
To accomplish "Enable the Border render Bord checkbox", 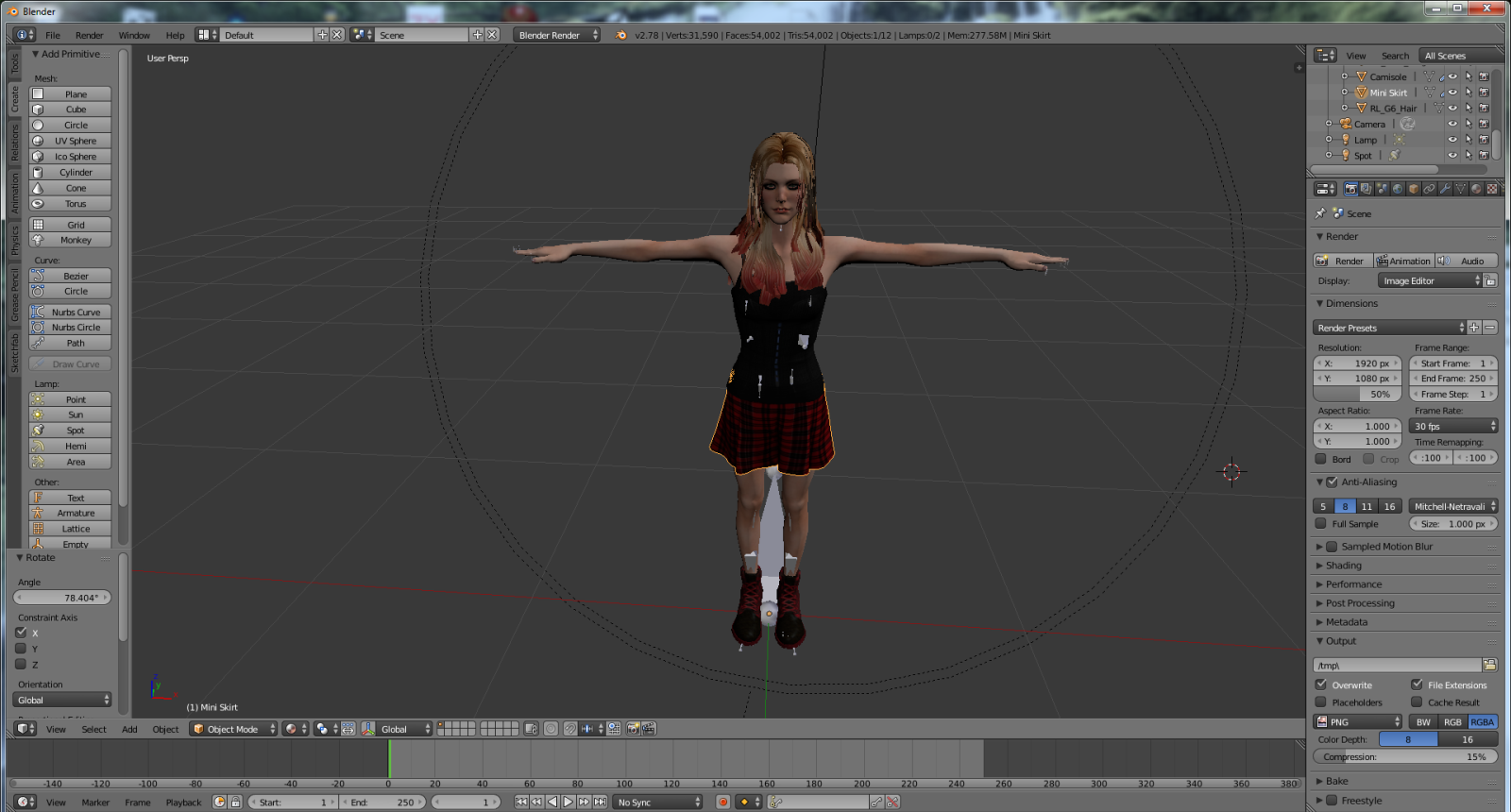I will pos(1321,459).
